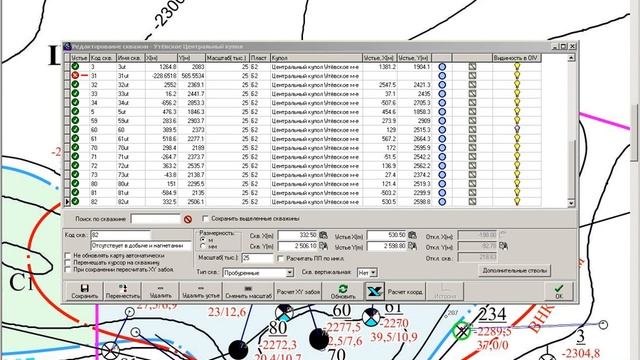
Task: Click the Код скв. input field
Action: [120, 235]
